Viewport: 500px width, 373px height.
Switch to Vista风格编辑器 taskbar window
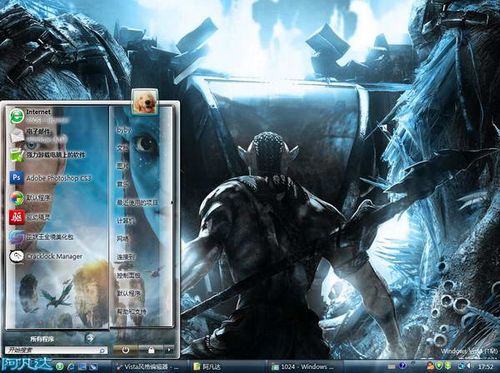coord(146,367)
